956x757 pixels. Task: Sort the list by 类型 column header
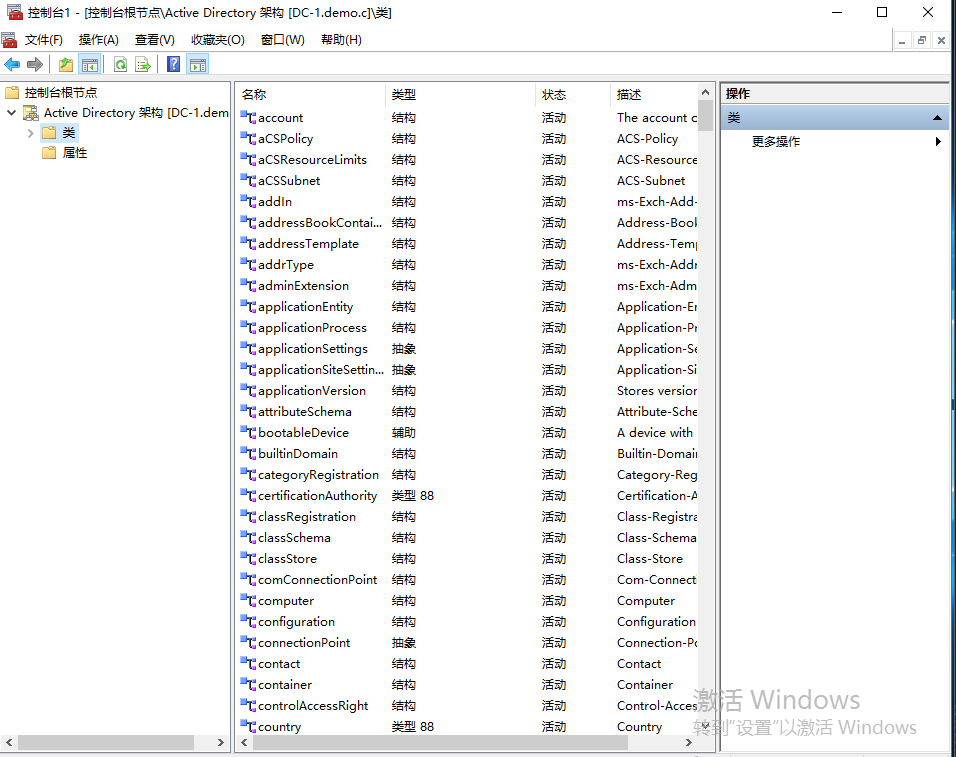[460, 95]
